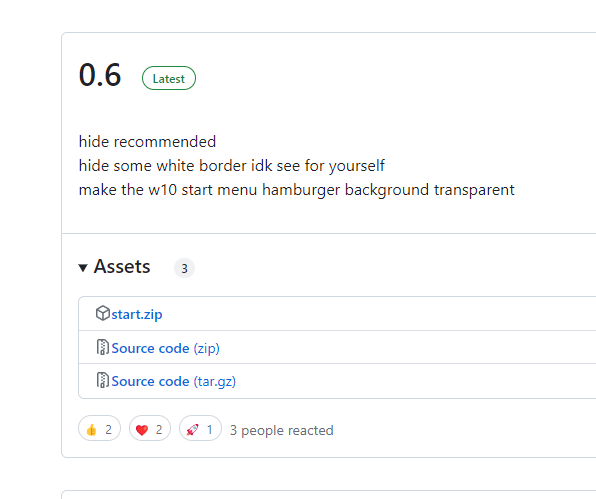The image size is (596, 499).
Task: Click the Assets count badge showing 3
Action: coord(184,268)
